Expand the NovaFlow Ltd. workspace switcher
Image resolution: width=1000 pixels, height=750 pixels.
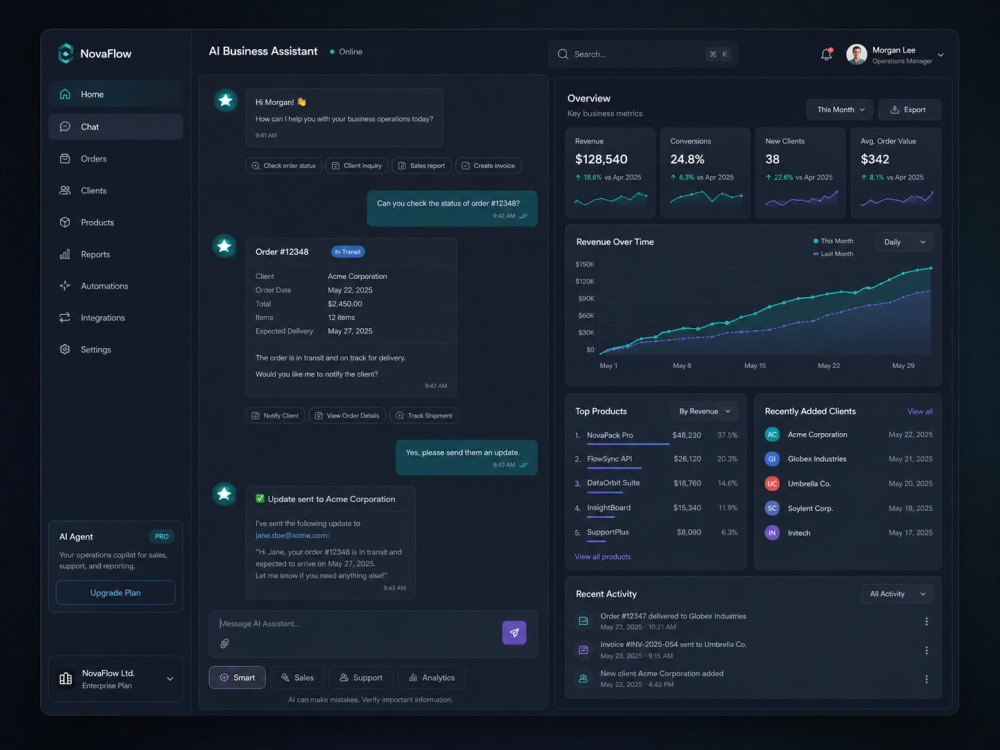coord(170,679)
